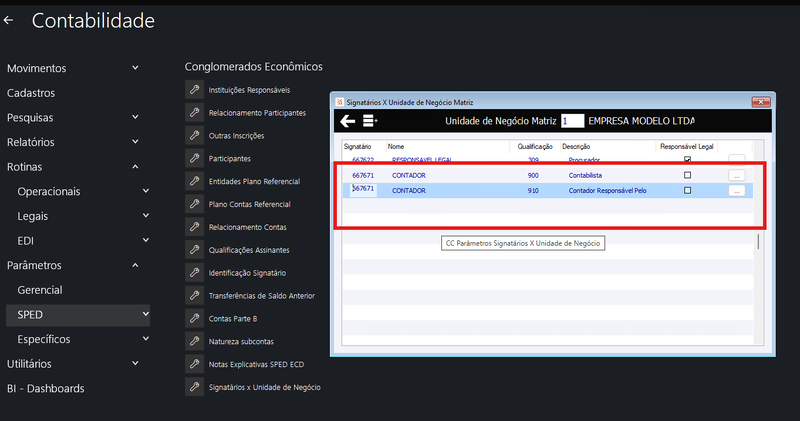800x421 pixels.
Task: Click the back arrow beside Contabilidade title
Action: tap(8, 20)
